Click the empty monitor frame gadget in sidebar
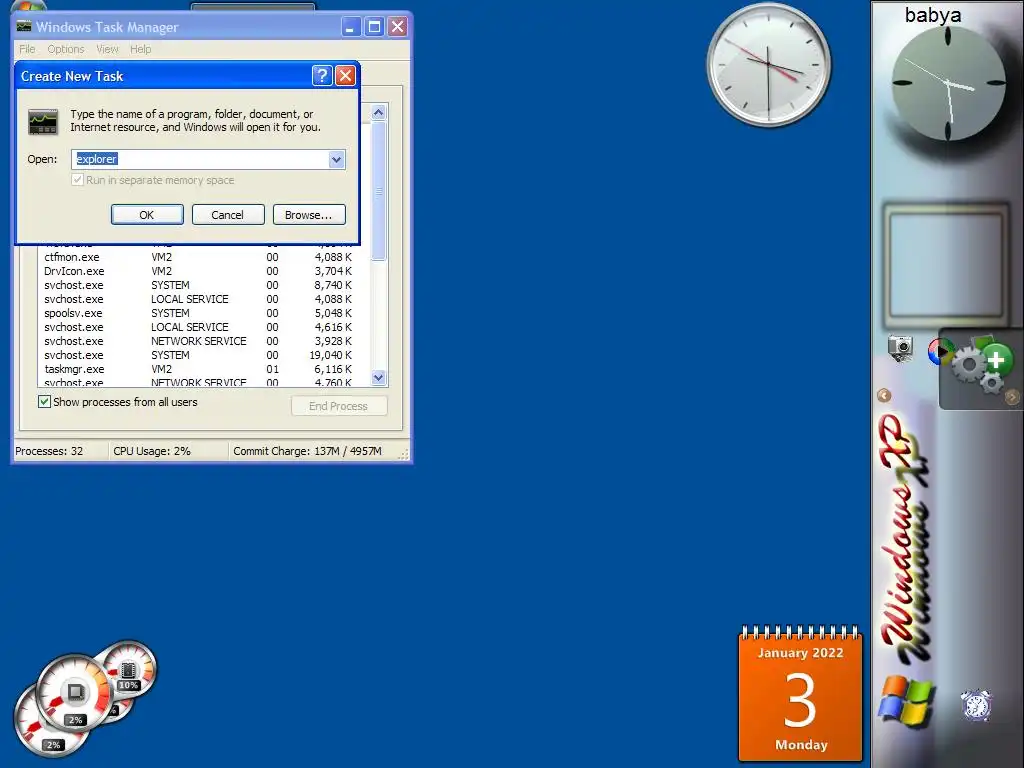Screen dimensions: 1024x768 pyautogui.click(x=946, y=264)
